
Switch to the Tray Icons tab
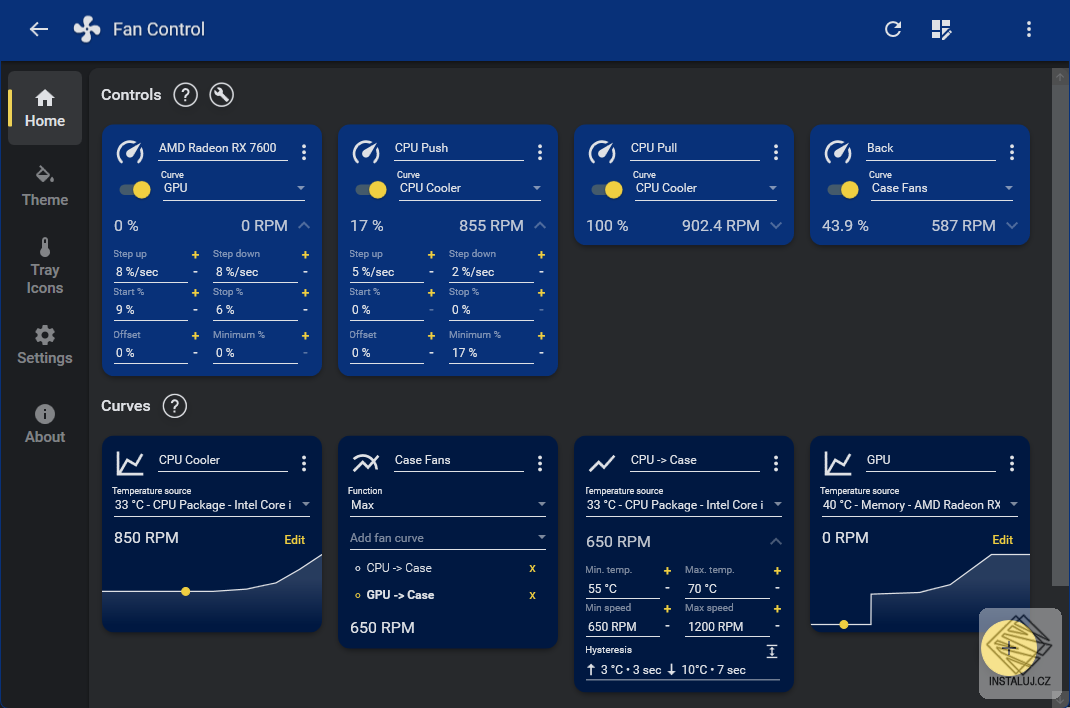point(45,266)
